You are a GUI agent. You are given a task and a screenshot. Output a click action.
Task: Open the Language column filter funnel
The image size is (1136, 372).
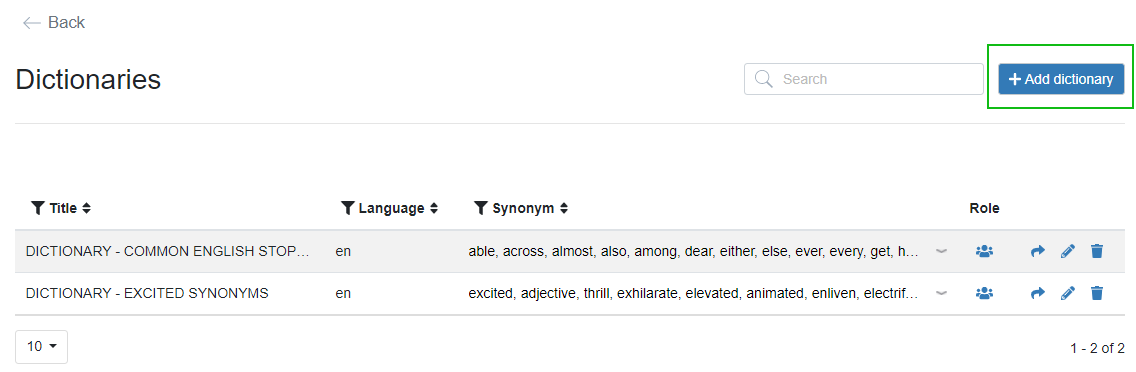pyautogui.click(x=348, y=208)
